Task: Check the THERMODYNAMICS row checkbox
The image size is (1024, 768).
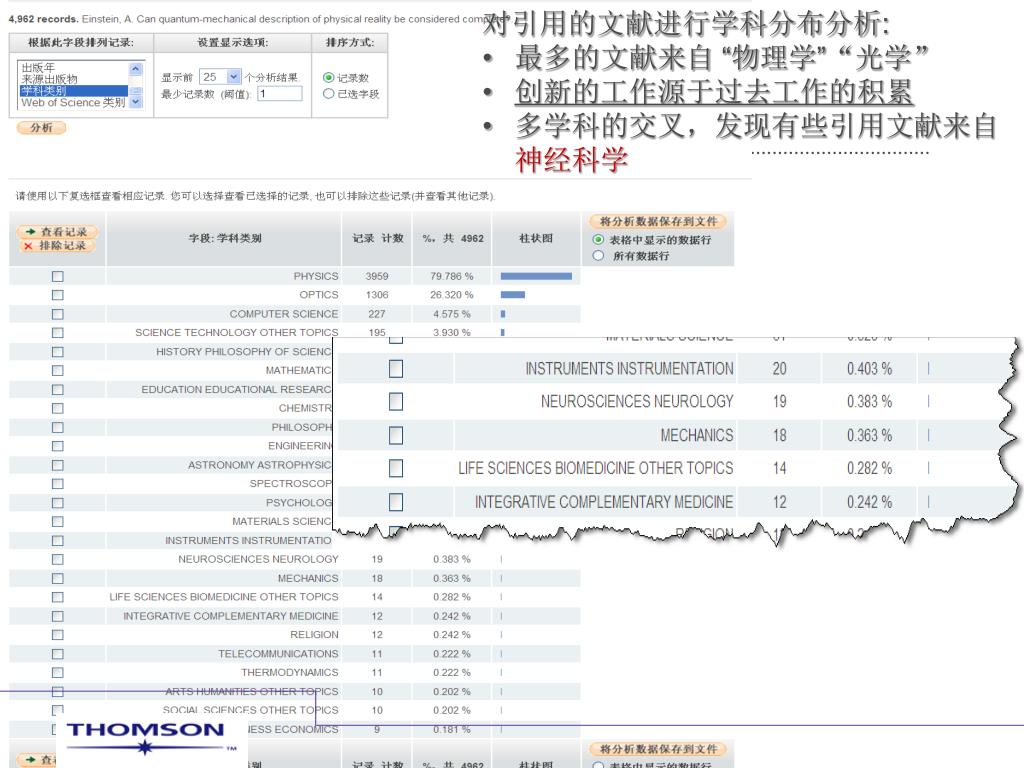Action: (57, 673)
